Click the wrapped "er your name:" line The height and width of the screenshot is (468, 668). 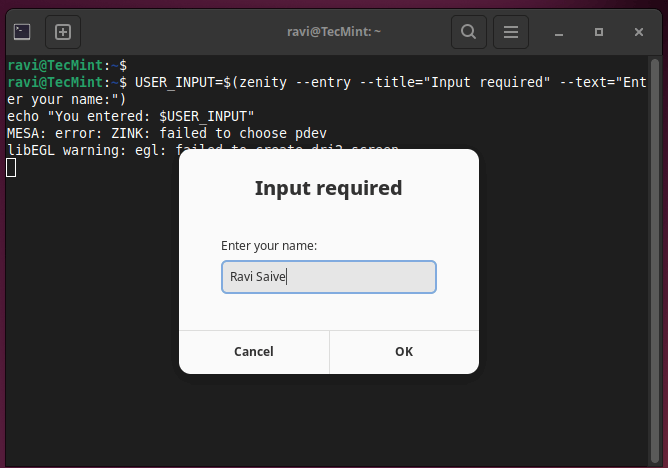(x=66, y=99)
